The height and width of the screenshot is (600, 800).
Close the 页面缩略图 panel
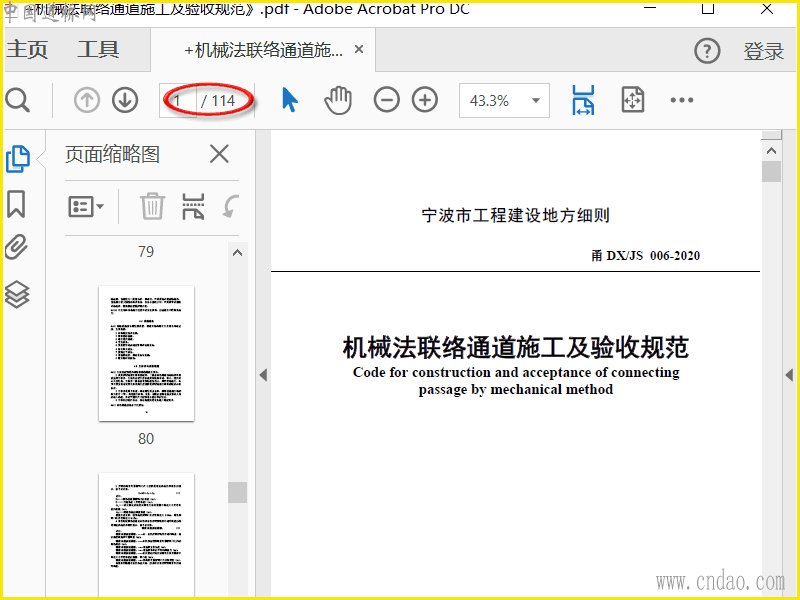[219, 154]
